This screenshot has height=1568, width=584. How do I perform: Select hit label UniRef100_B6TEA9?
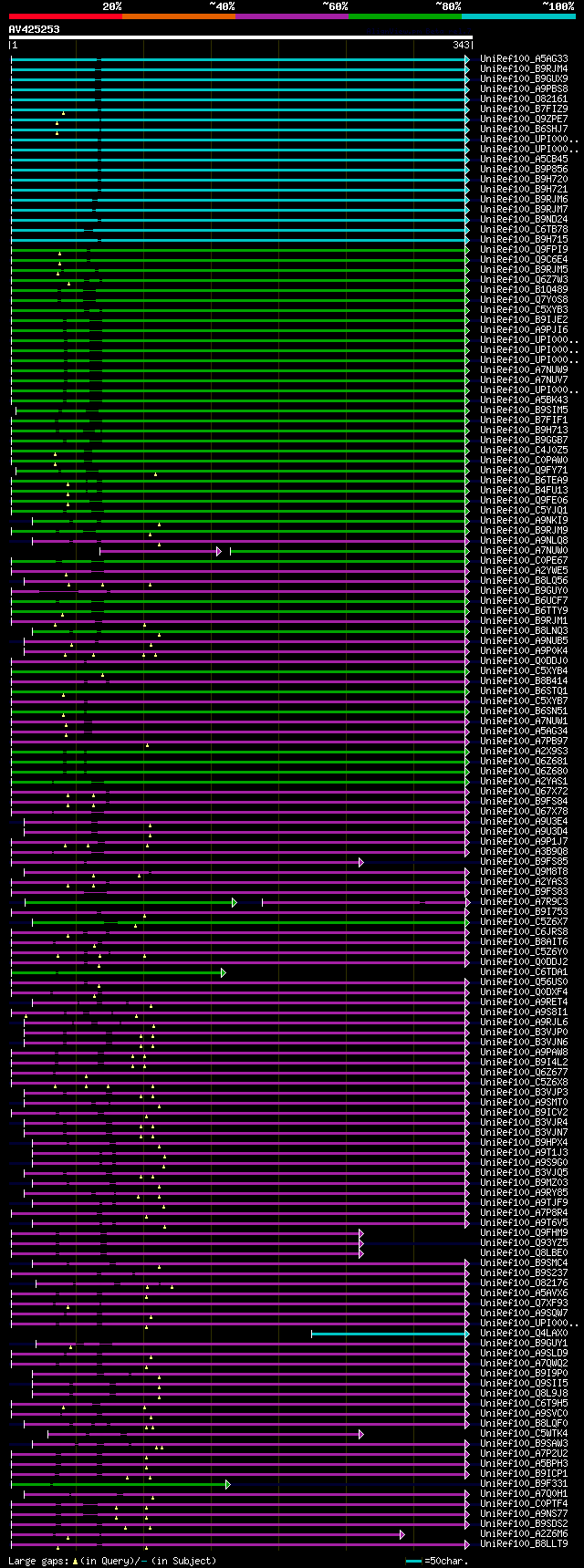click(x=524, y=481)
